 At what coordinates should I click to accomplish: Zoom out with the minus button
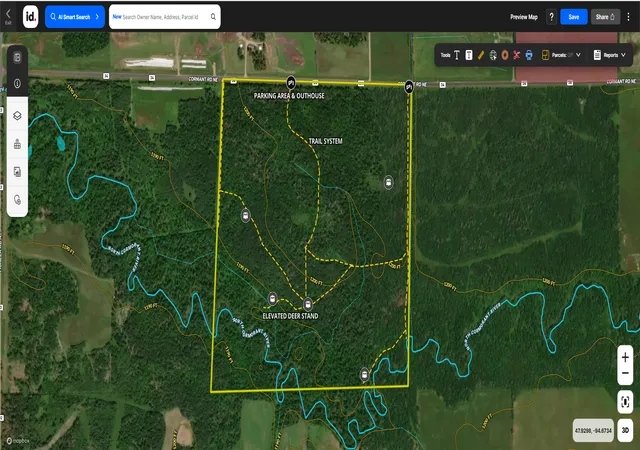[x=625, y=373]
